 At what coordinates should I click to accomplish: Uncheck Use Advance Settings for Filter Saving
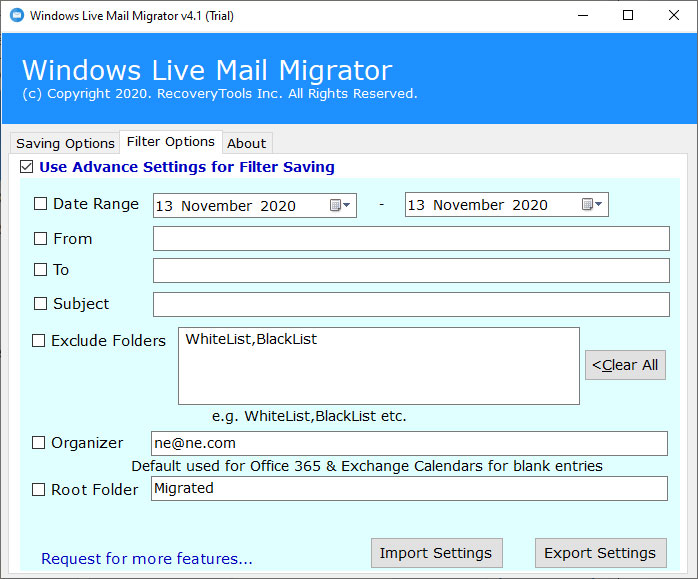click(x=26, y=167)
